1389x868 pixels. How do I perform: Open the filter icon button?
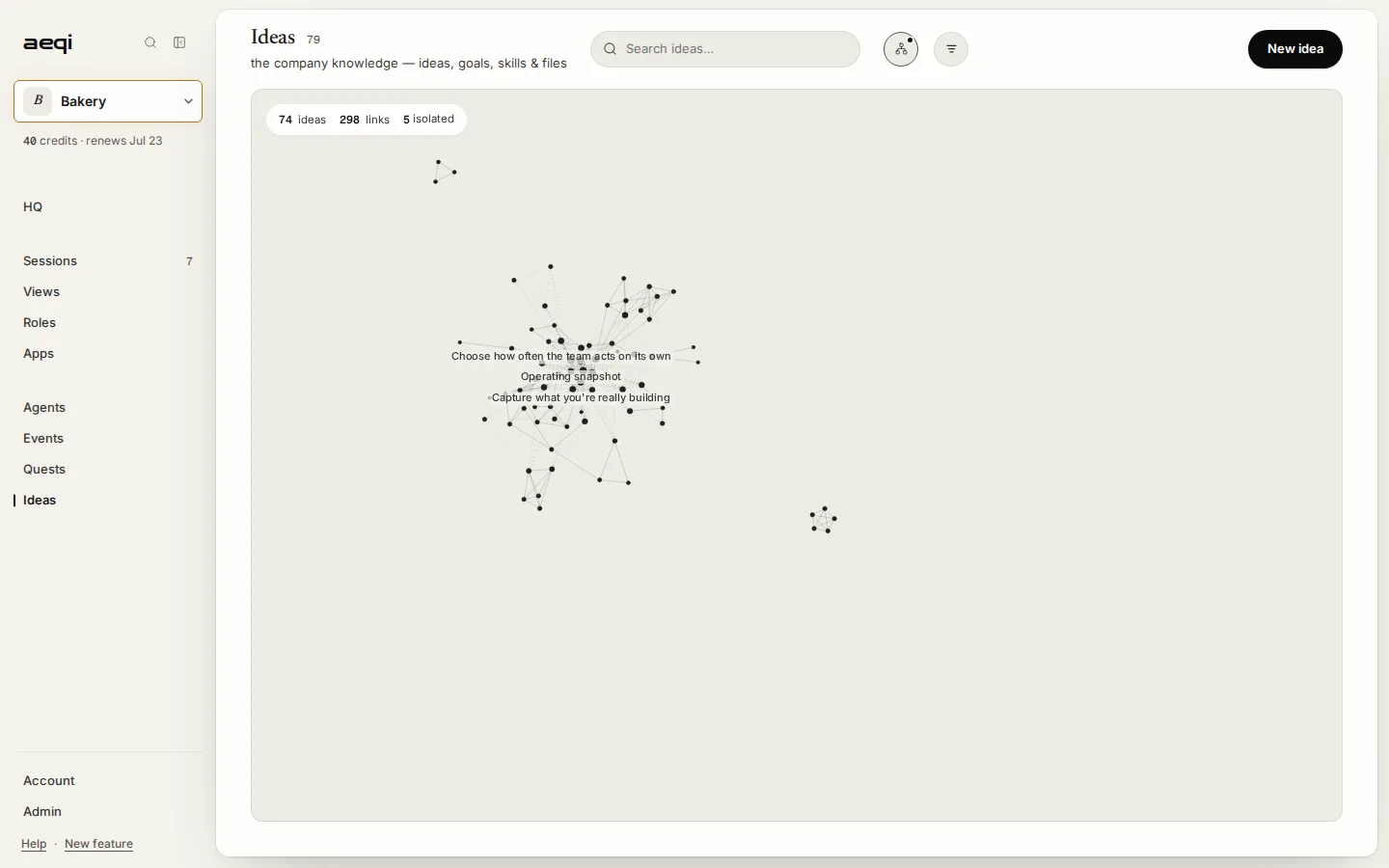point(951,49)
